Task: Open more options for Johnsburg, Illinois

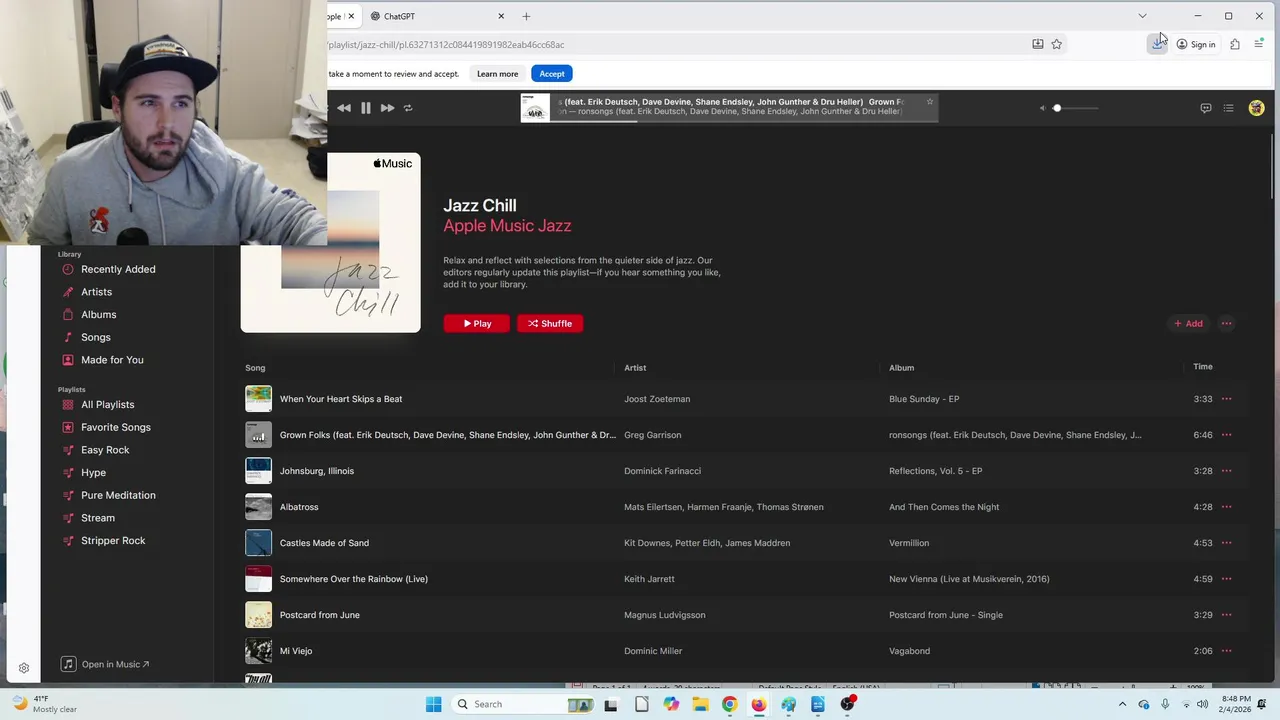Action: click(x=1227, y=471)
